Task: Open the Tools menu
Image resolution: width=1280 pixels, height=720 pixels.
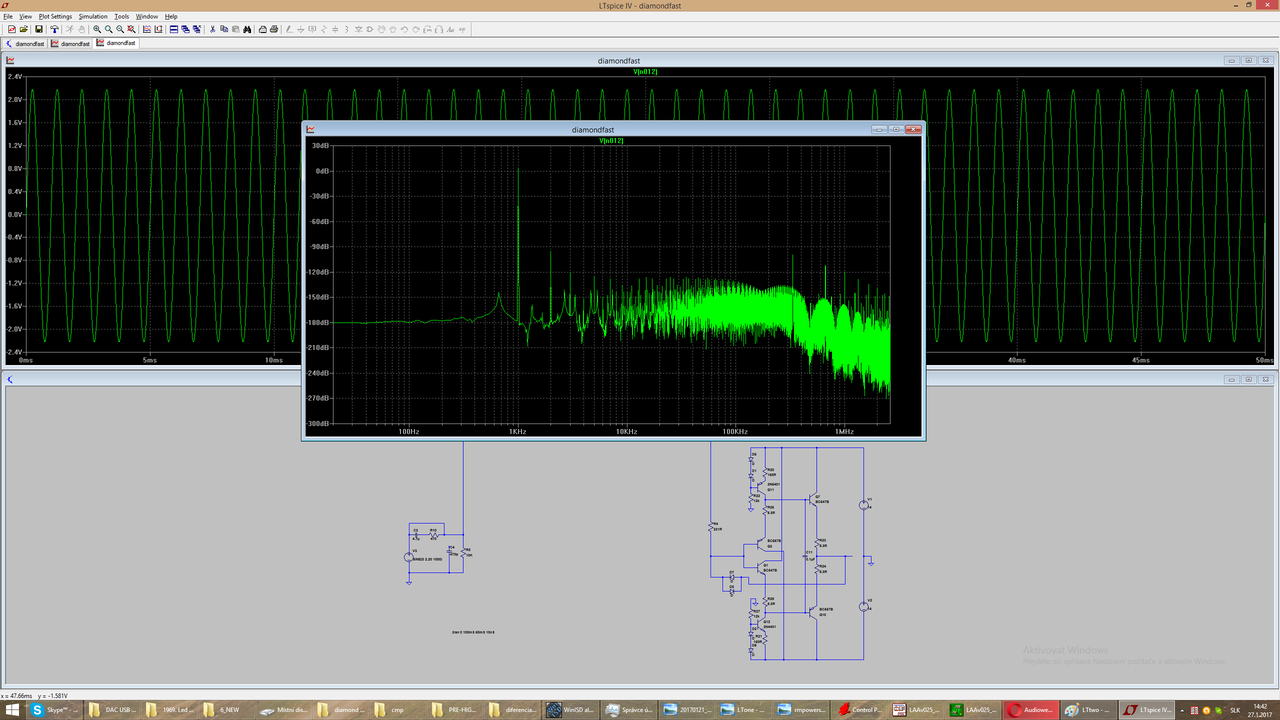Action: click(122, 17)
